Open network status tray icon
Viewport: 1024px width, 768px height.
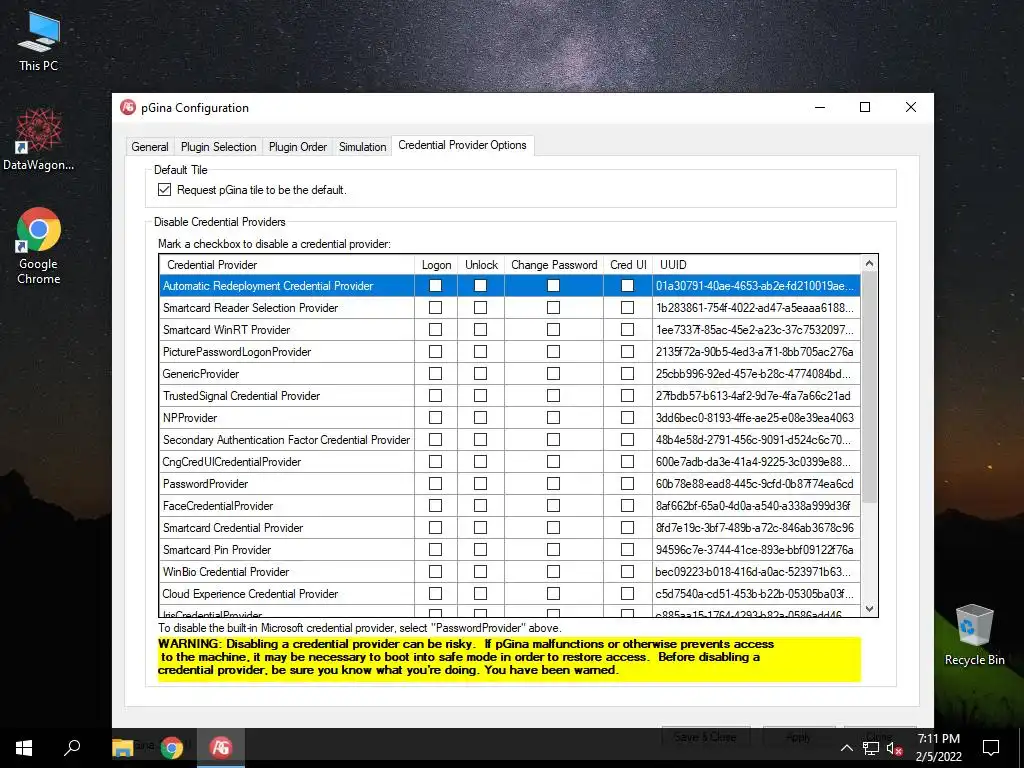(871, 748)
